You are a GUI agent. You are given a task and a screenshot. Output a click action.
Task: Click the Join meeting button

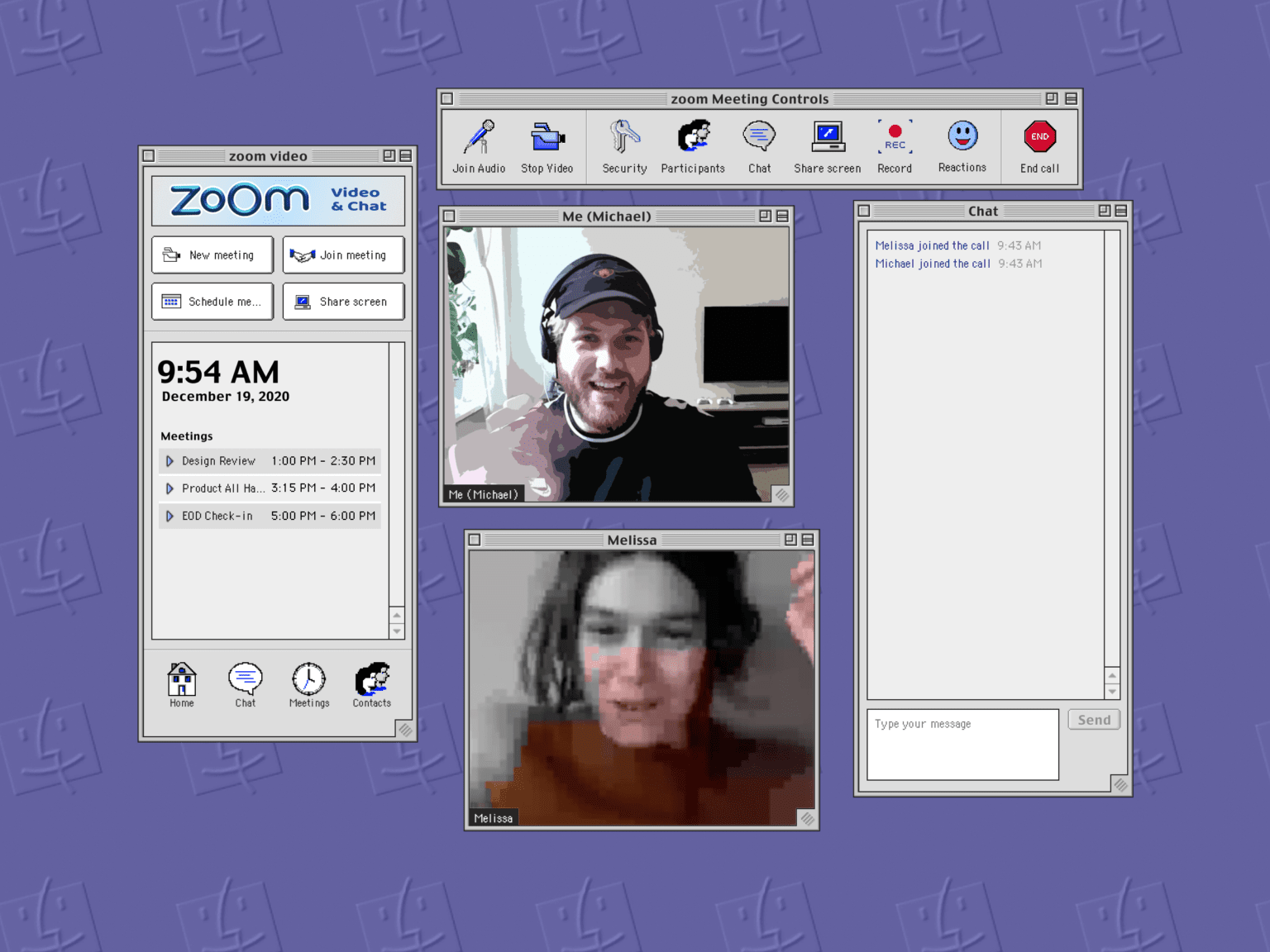tap(343, 255)
